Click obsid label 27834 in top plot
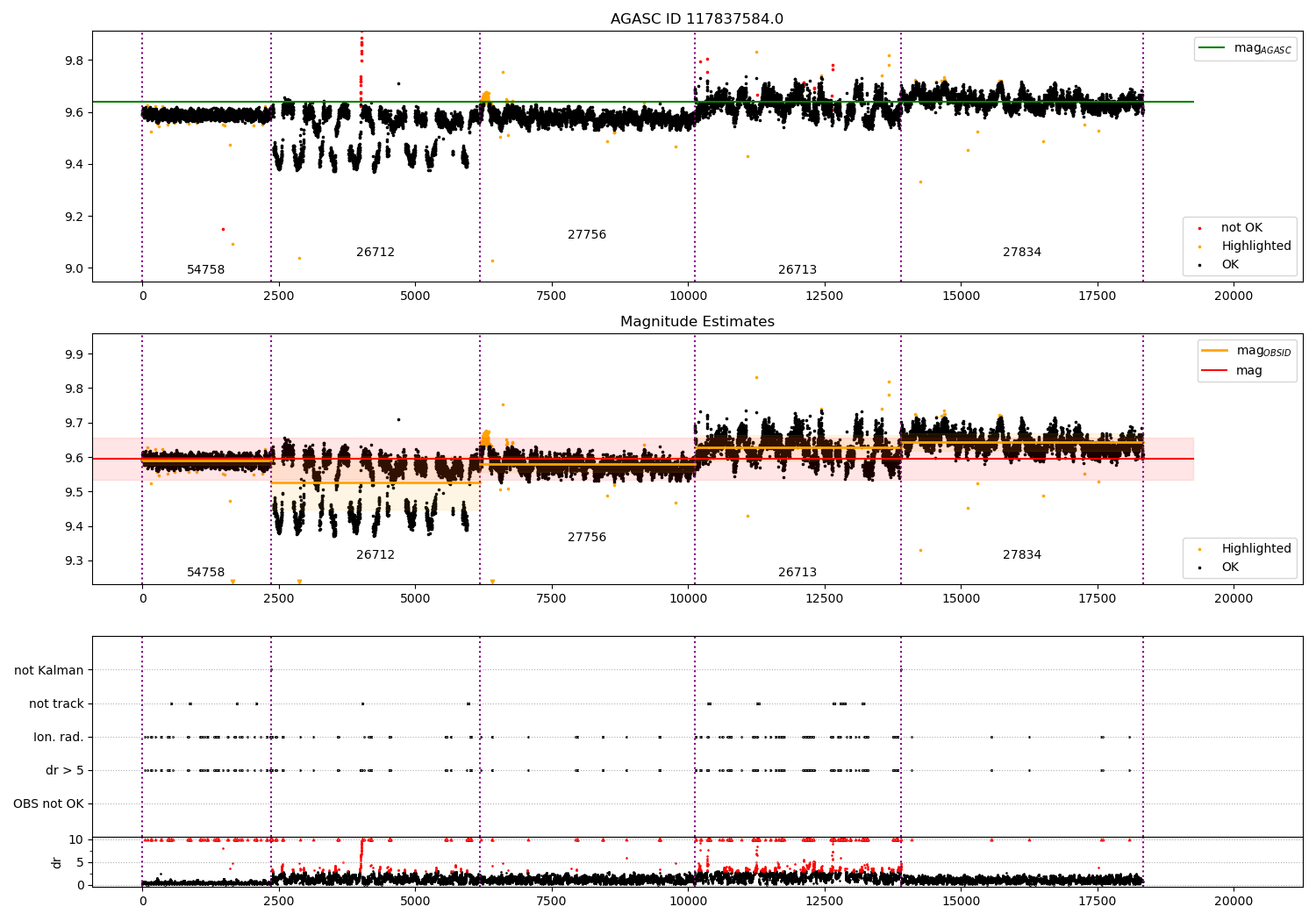This screenshot has height=921, width=1316. [1022, 253]
